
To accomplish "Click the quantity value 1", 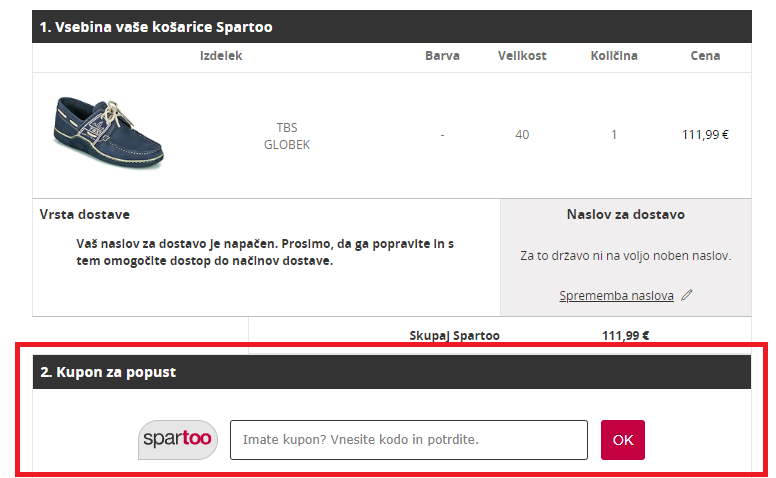I will 614,135.
